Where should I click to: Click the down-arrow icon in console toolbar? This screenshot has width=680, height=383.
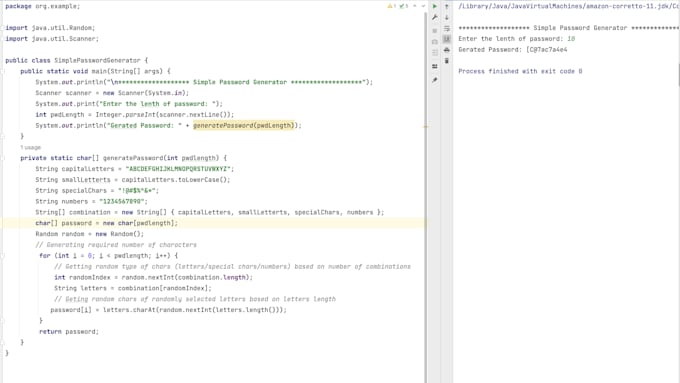447,17
